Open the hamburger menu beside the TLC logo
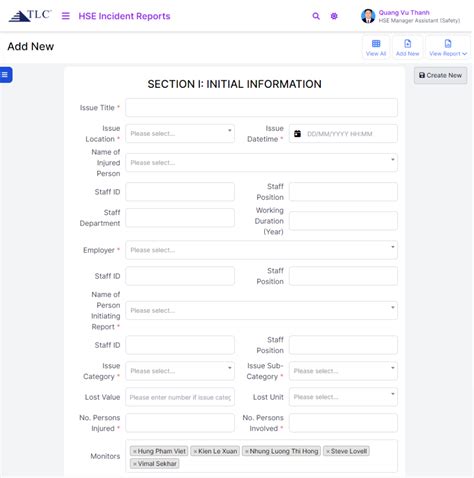 tap(66, 16)
